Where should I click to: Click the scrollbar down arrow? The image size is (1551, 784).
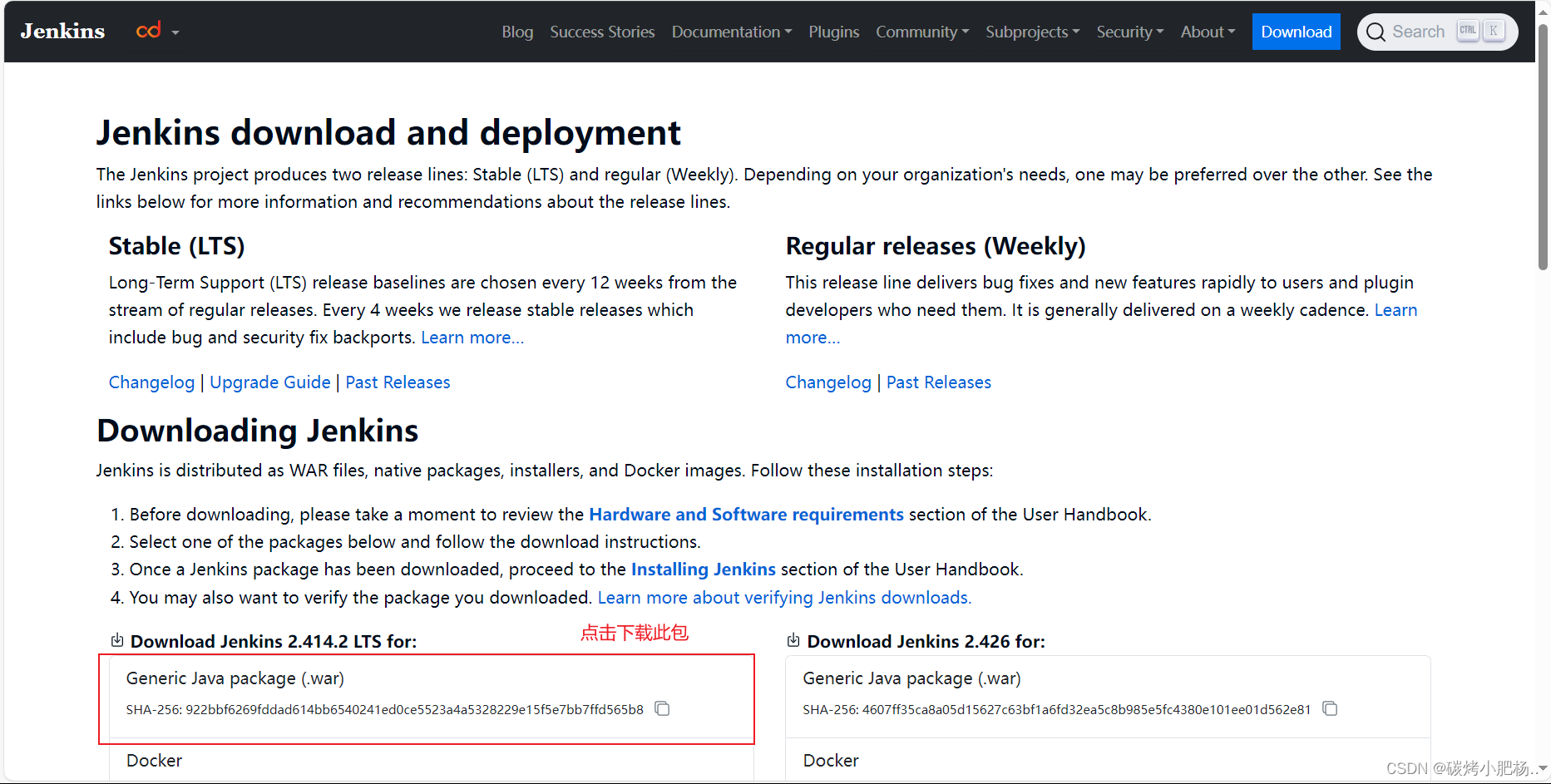click(1543, 769)
